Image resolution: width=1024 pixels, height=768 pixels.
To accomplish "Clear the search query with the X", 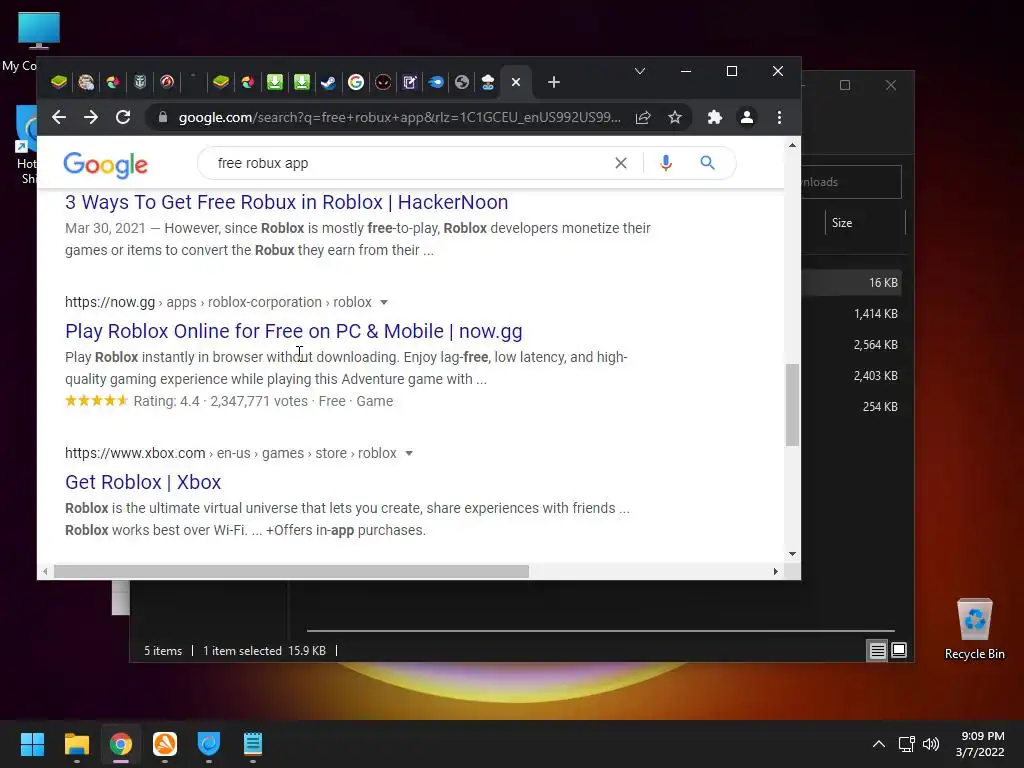I will tap(621, 163).
